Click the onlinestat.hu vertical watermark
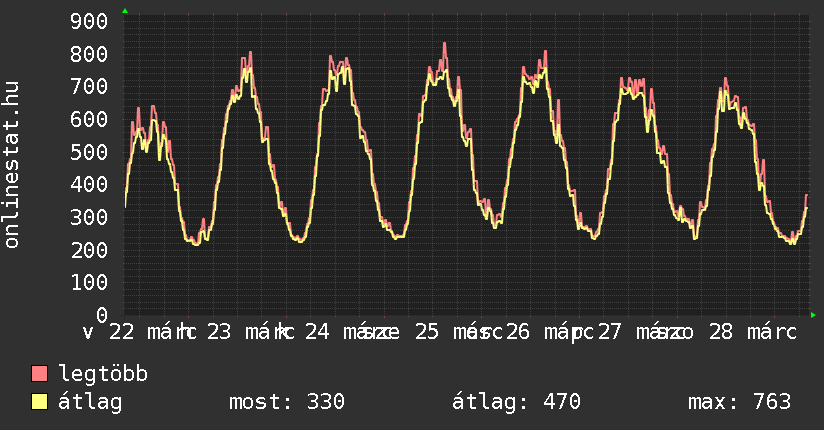 (13, 165)
